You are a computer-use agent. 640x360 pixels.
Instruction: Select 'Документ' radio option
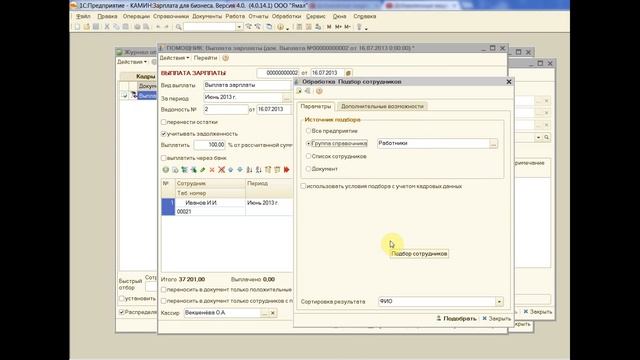pos(308,169)
